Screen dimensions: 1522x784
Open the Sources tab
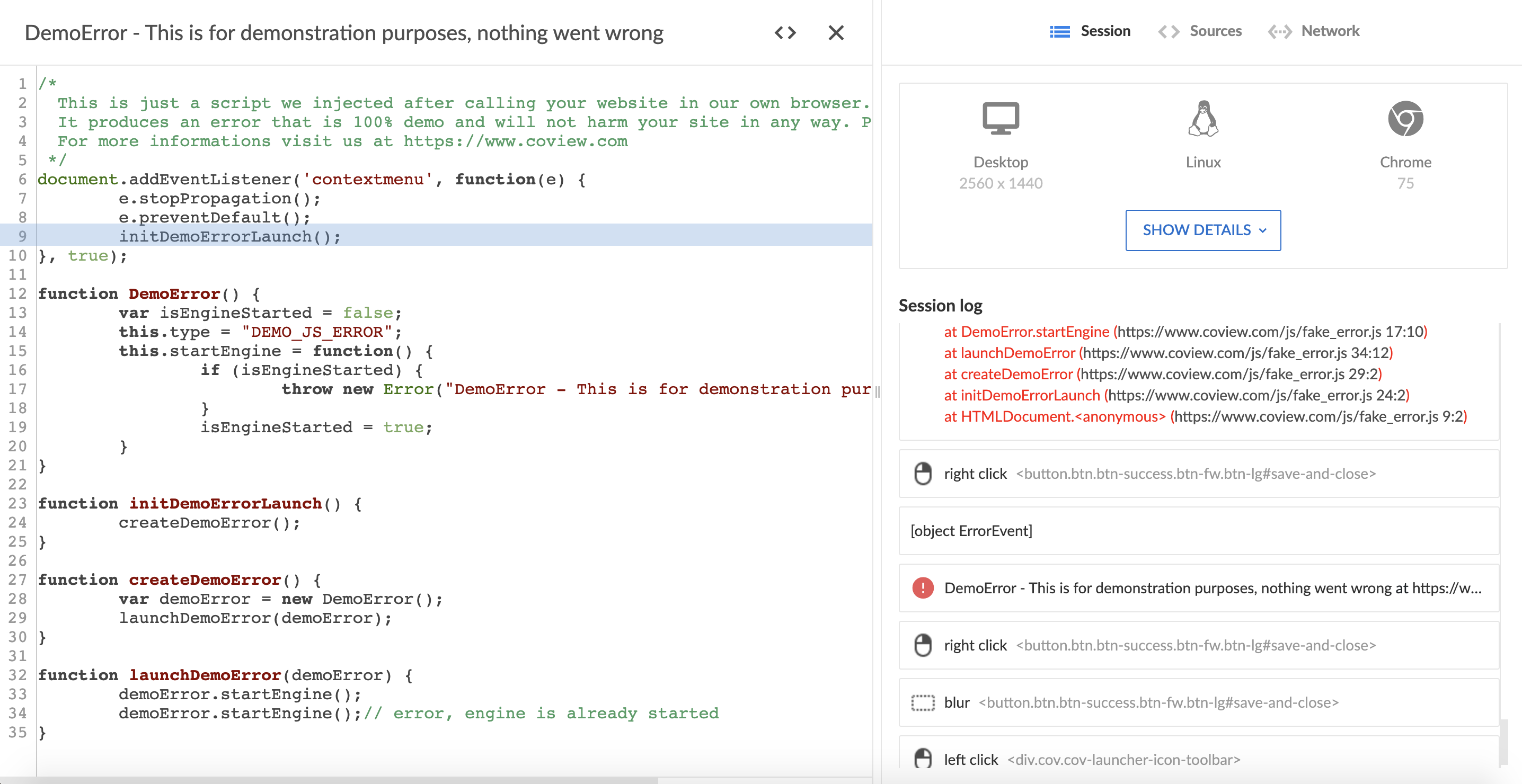(1200, 31)
